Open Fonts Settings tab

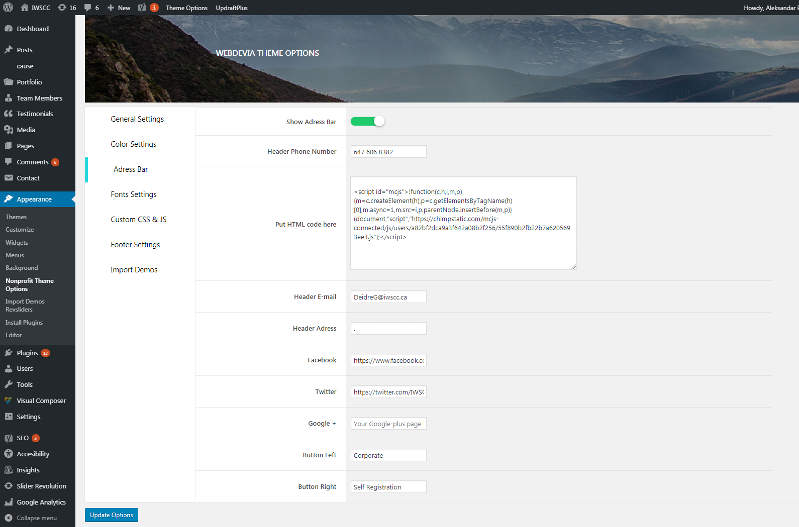tap(133, 194)
